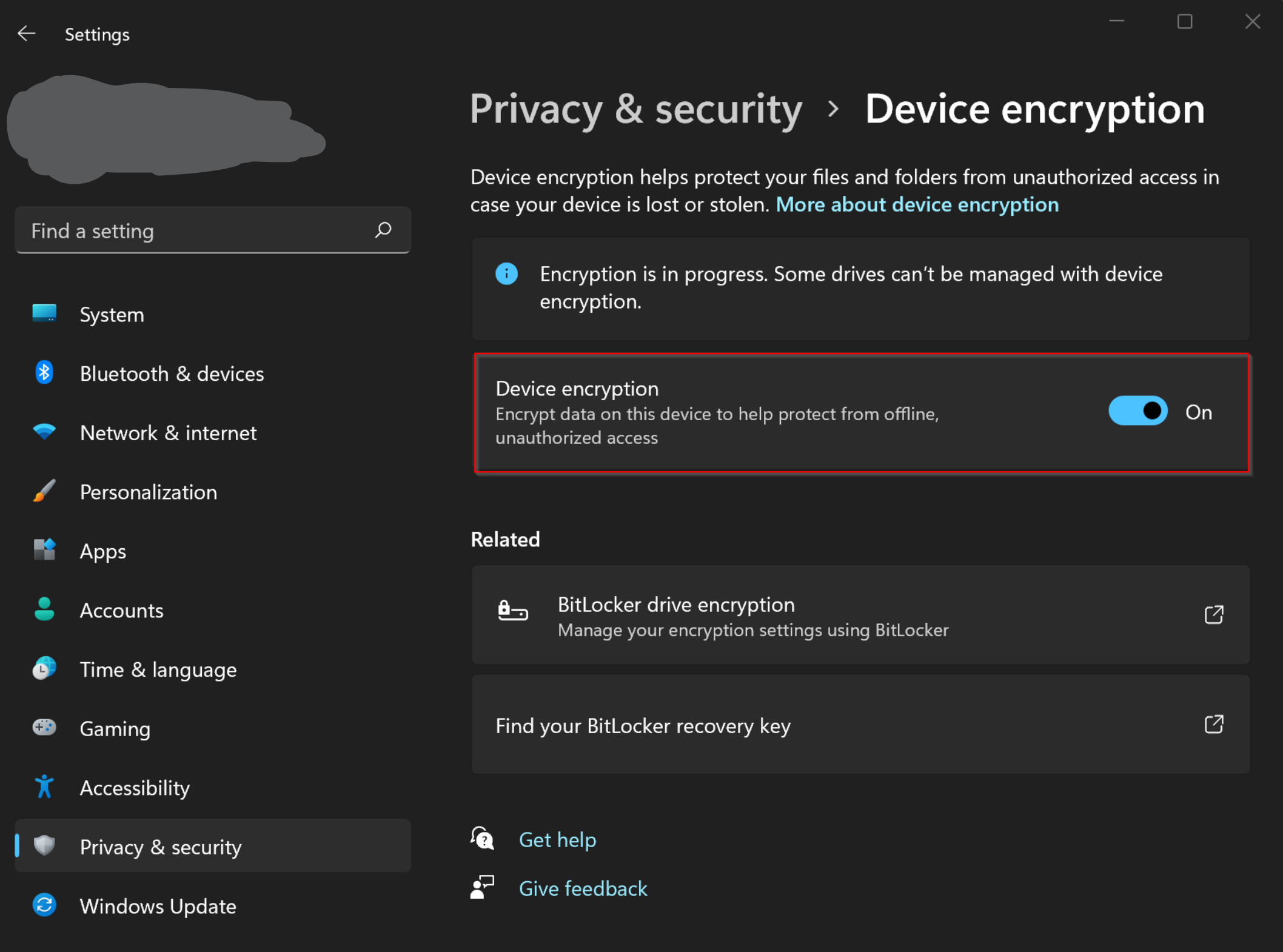Go back using the Settings back arrow

[x=26, y=33]
